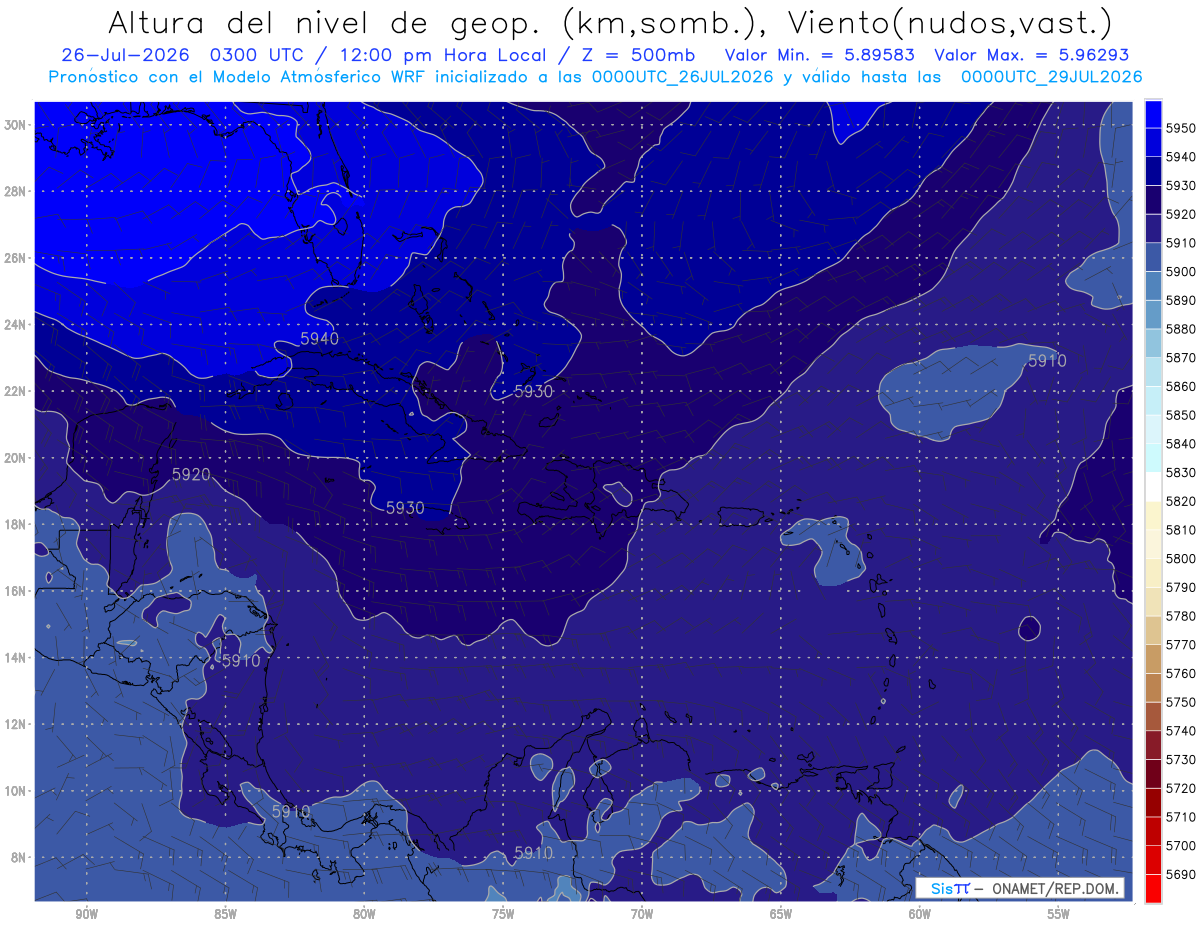This screenshot has width=1200, height=927.
Task: Click 'Valor Max. = 5.96293' readout
Action: [x=1032, y=55]
